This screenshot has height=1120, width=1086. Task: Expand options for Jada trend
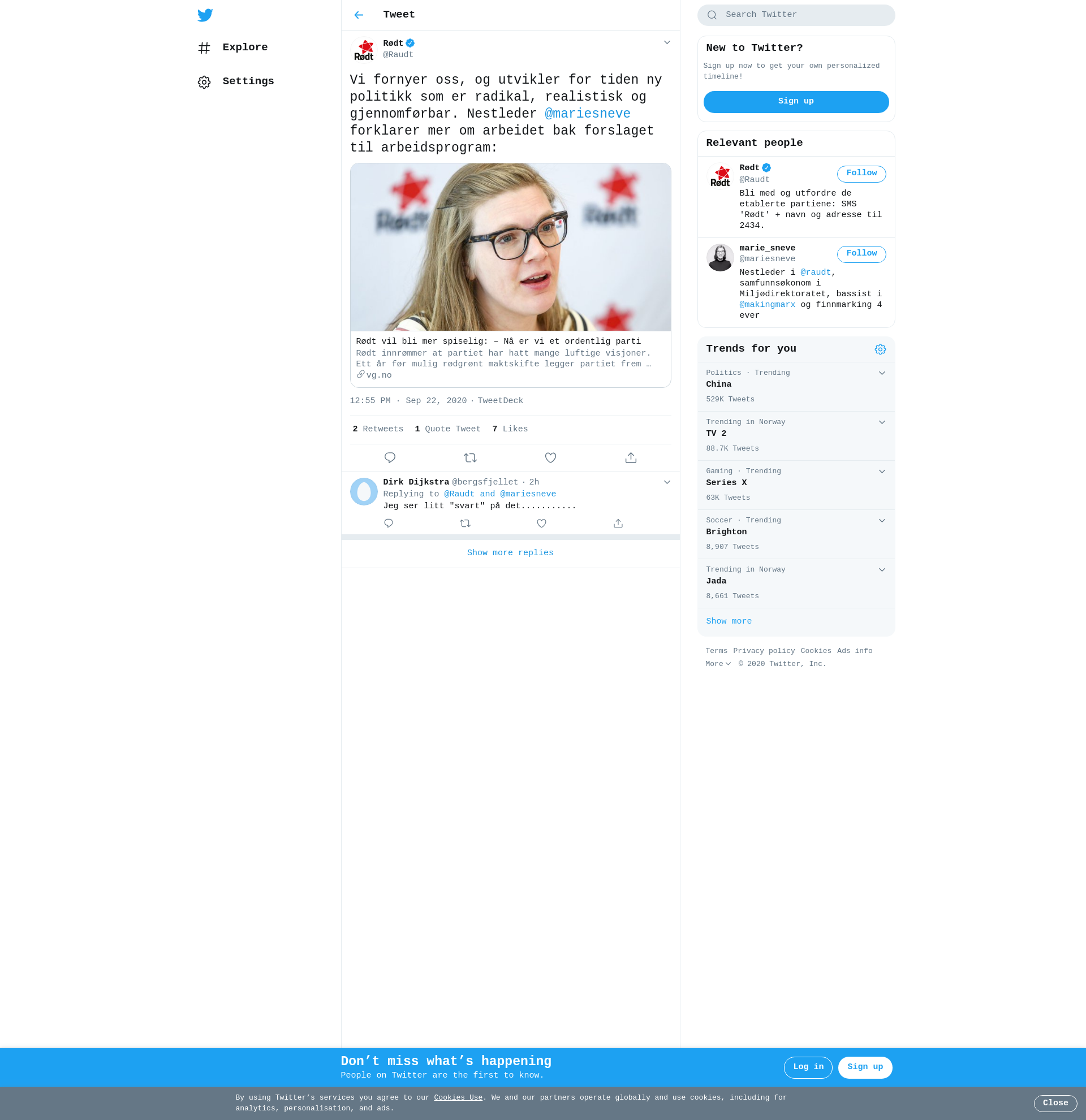882,570
